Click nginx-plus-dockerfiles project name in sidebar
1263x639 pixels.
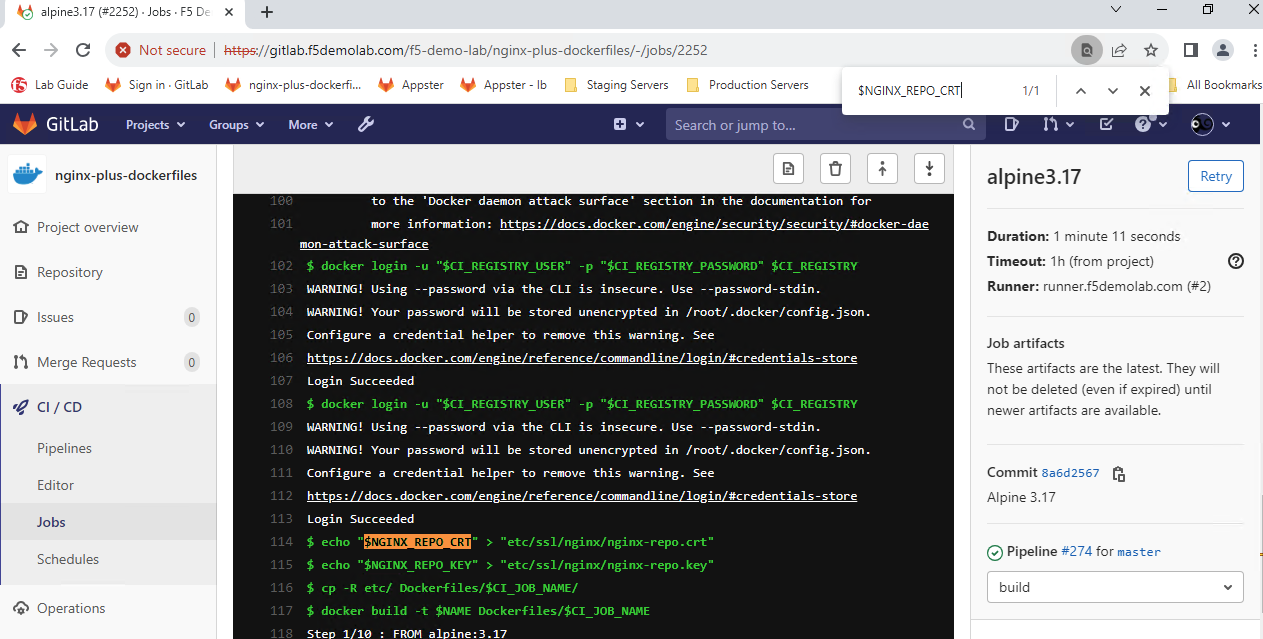126,175
